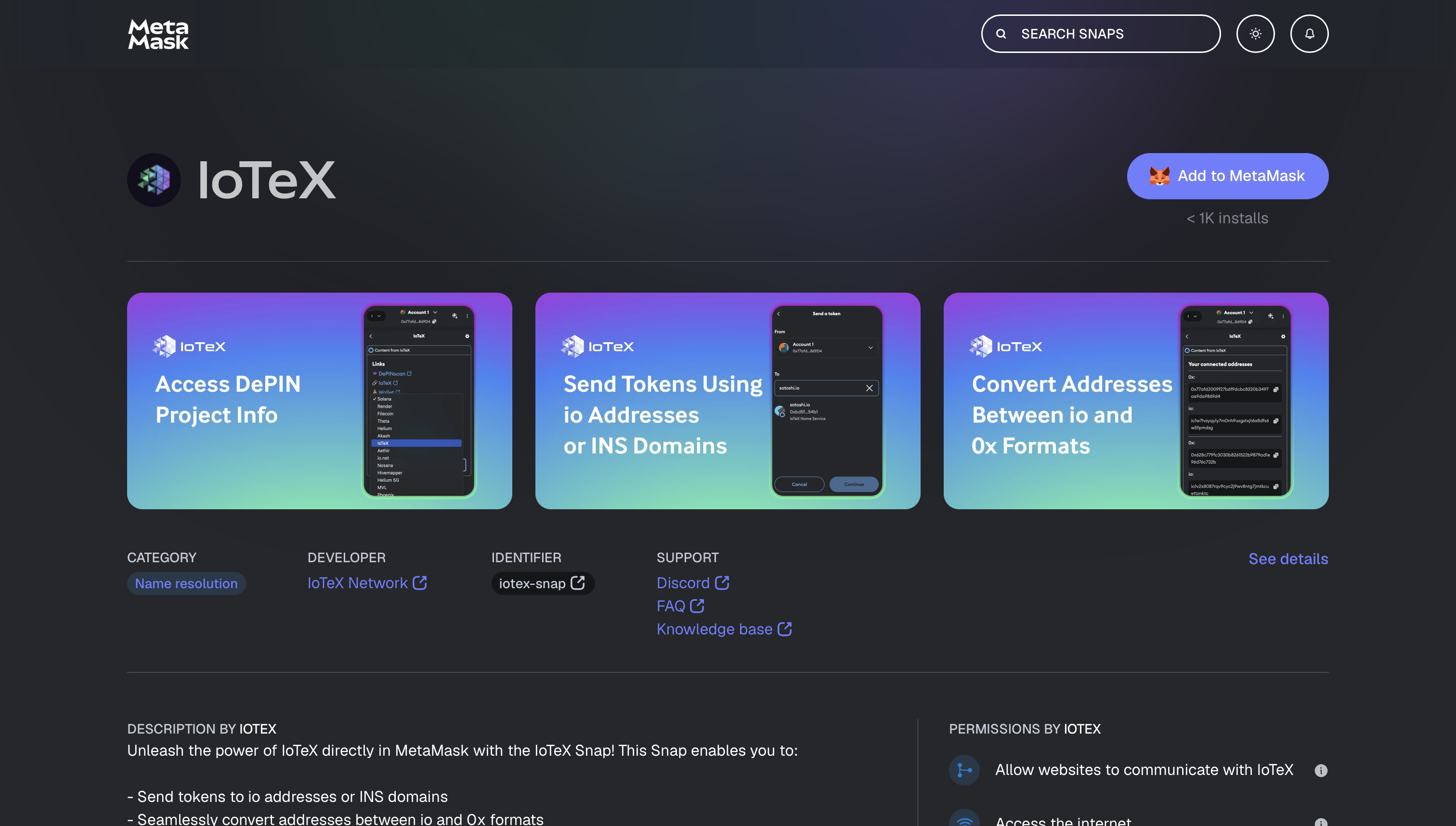Open the See details link
This screenshot has width=1456, height=826.
tap(1288, 559)
